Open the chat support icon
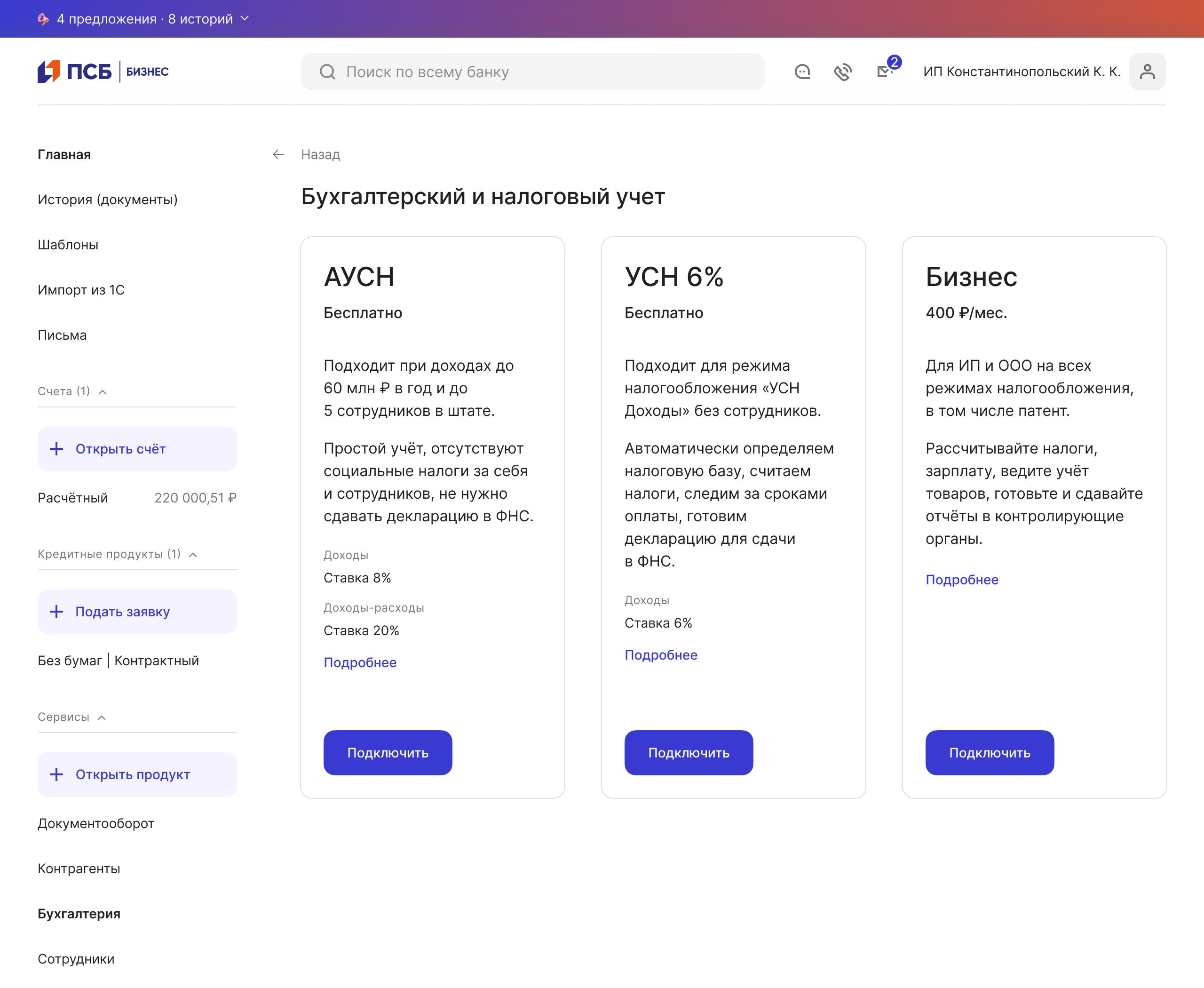The image size is (1204, 988). coord(802,72)
